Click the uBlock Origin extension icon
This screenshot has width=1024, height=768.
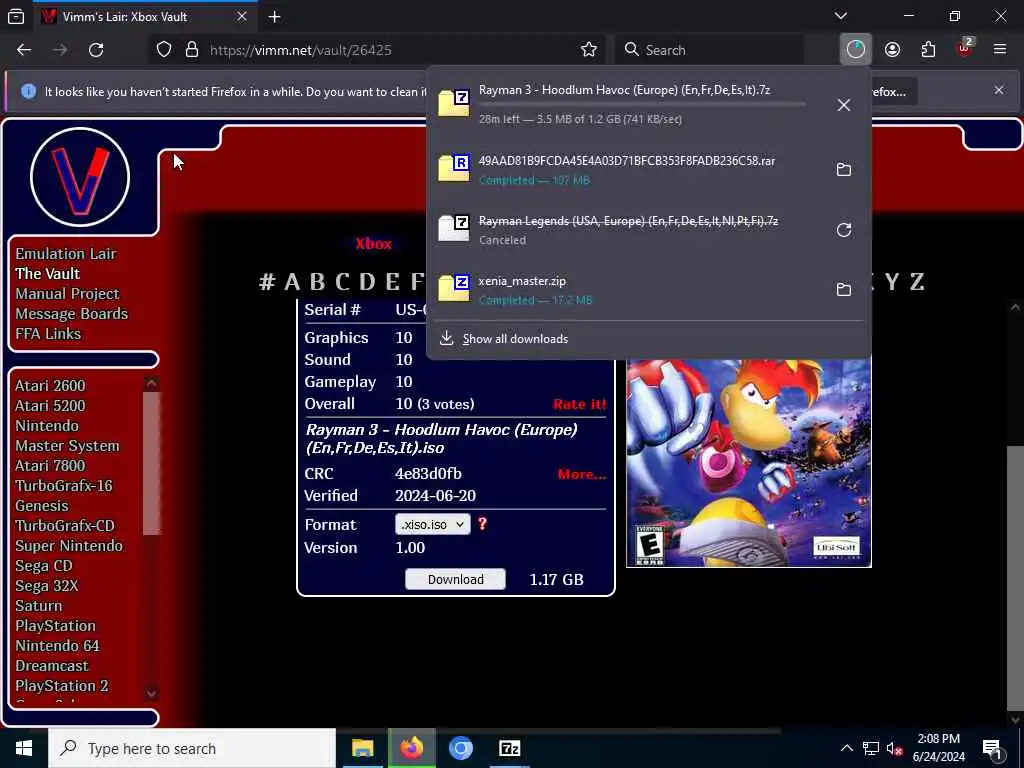point(965,48)
